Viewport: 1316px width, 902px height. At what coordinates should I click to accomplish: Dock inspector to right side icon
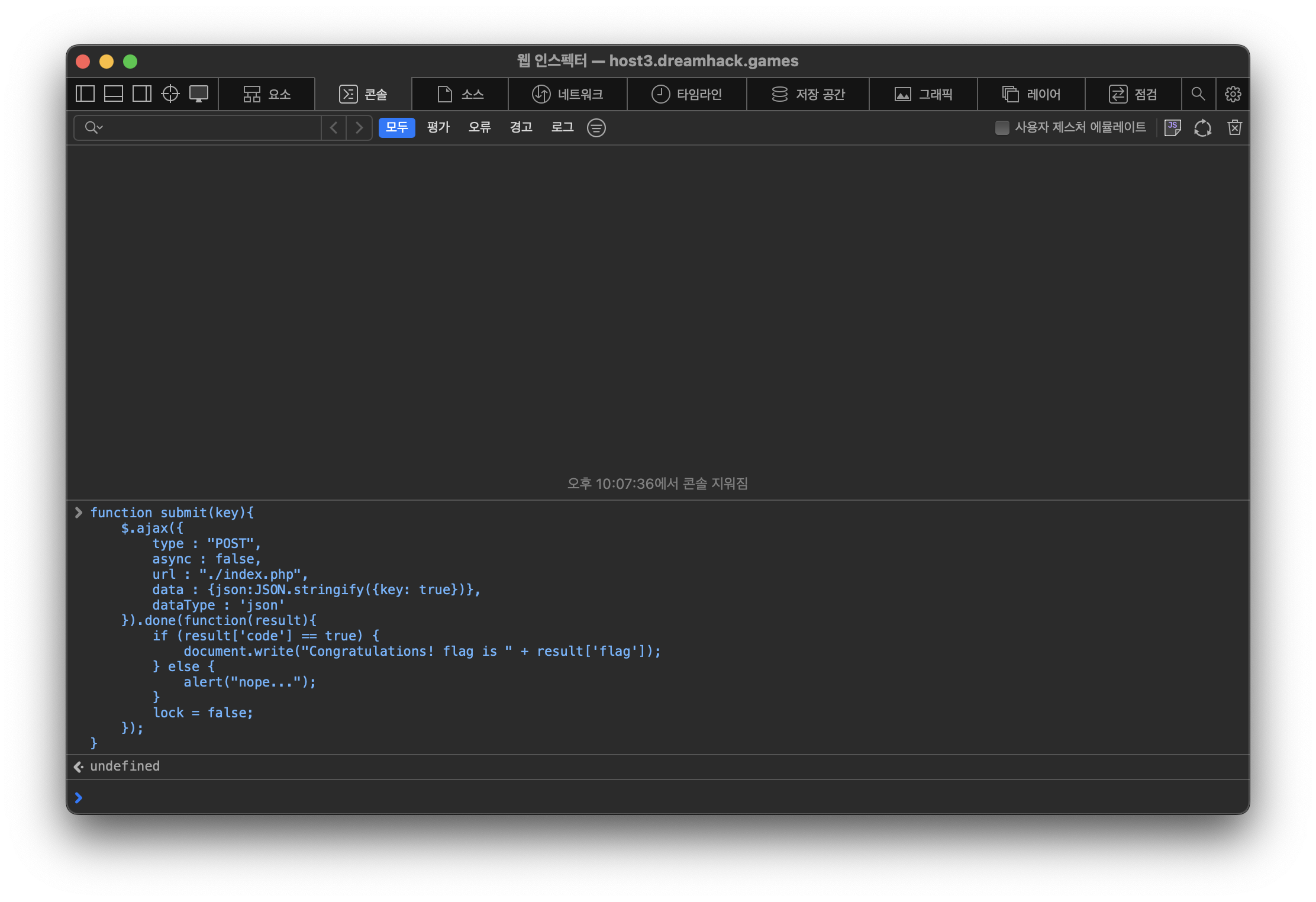pos(142,94)
